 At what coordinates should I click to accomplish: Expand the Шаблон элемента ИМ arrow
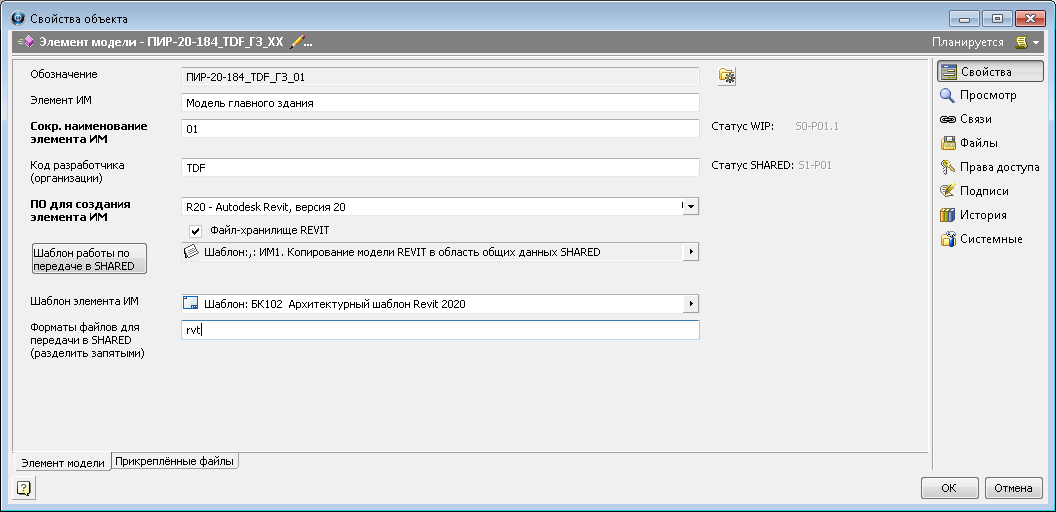pyautogui.click(x=690, y=303)
